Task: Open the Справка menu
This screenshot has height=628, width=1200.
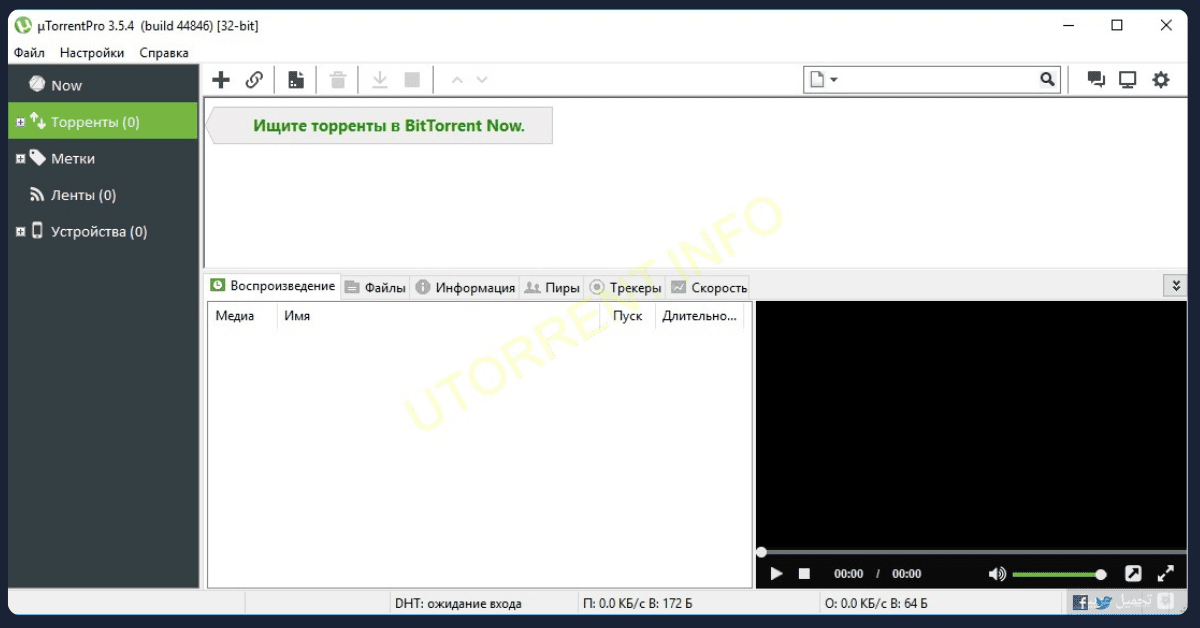Action: [x=164, y=53]
